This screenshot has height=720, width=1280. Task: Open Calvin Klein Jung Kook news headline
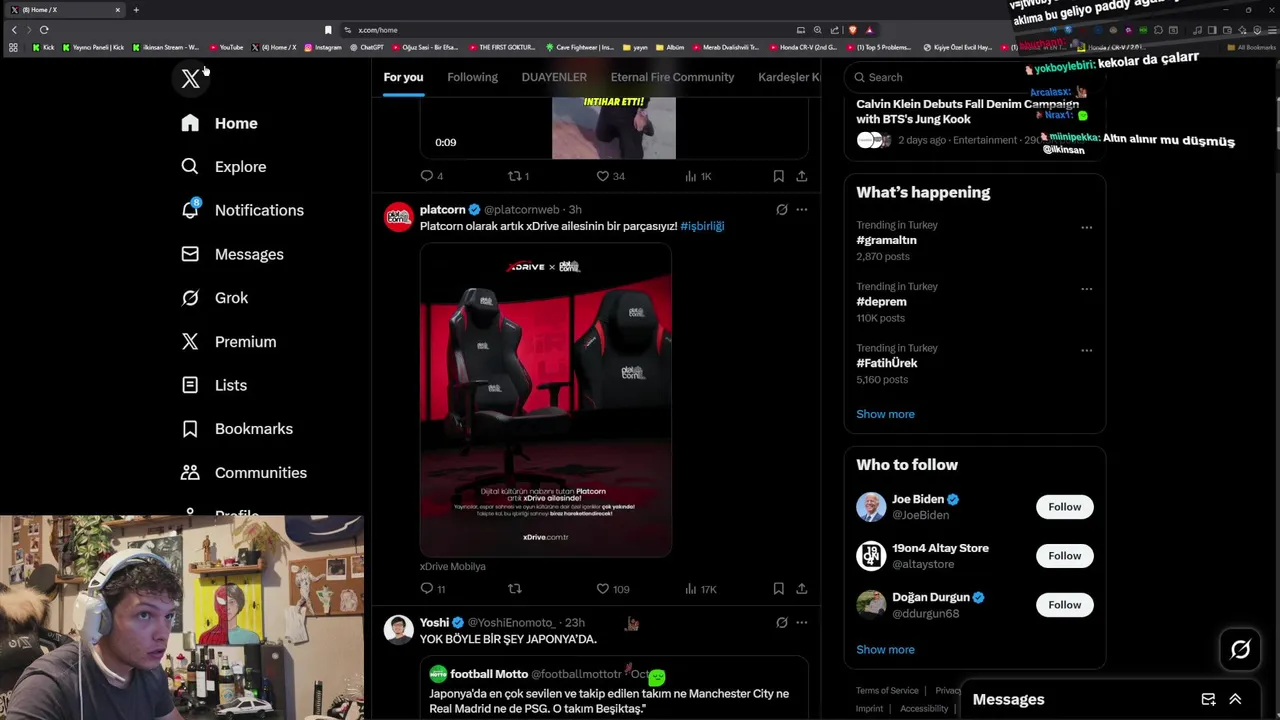[967, 111]
